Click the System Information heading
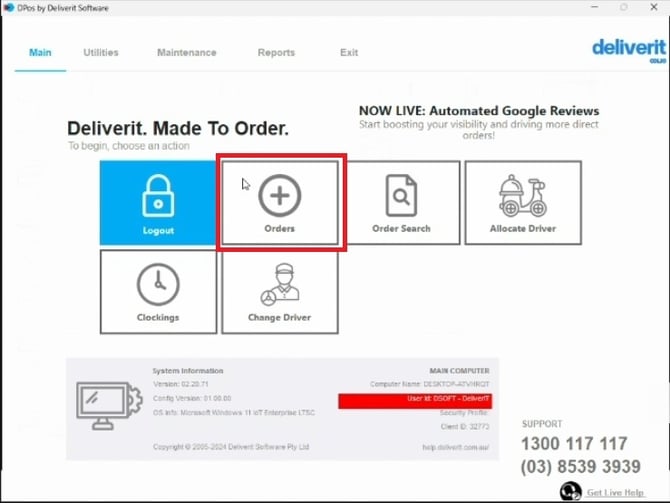 188,371
